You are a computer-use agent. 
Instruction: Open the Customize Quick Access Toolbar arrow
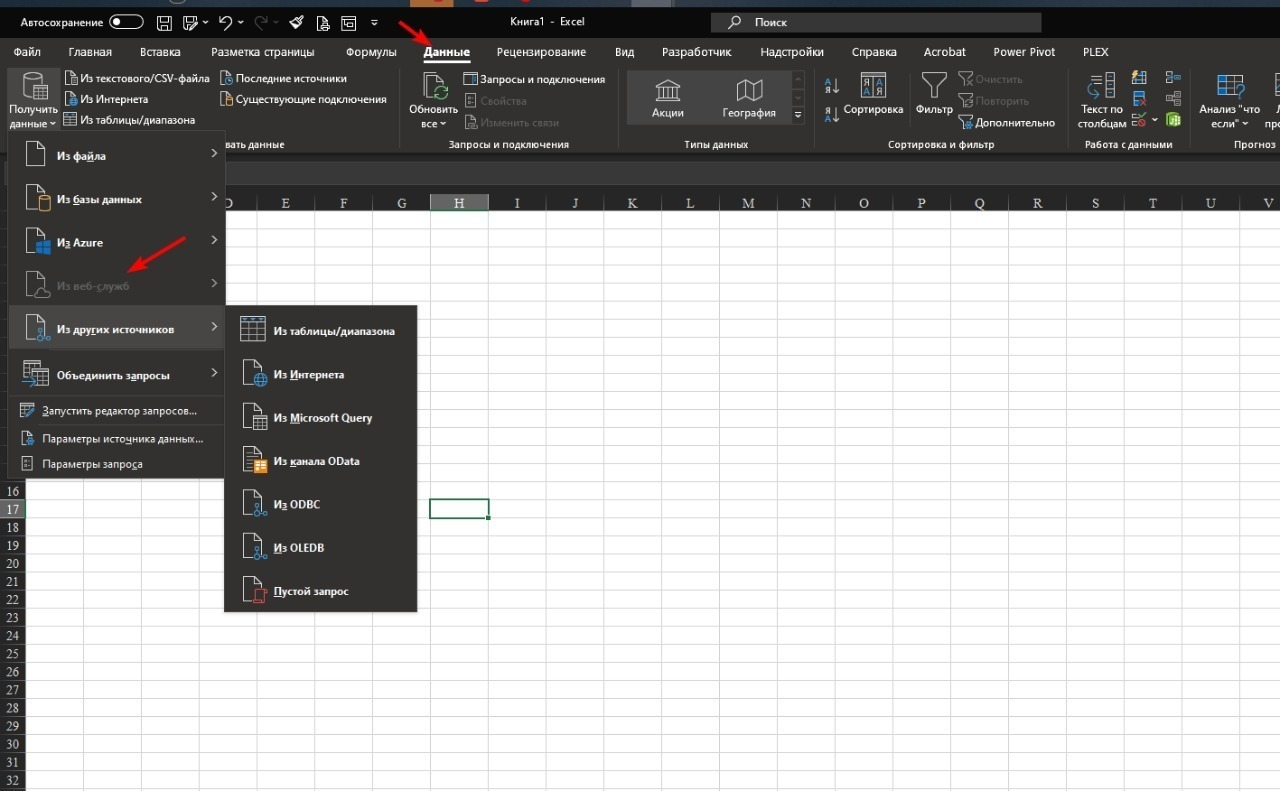pos(374,22)
